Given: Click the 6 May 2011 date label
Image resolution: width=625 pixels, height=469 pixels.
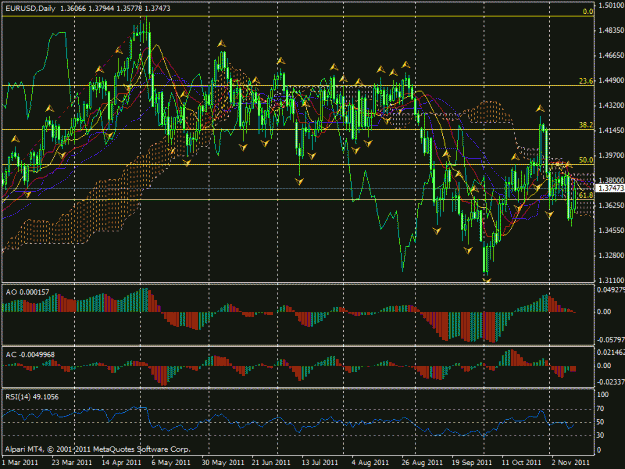Looking at the screenshot, I should click(171, 462).
